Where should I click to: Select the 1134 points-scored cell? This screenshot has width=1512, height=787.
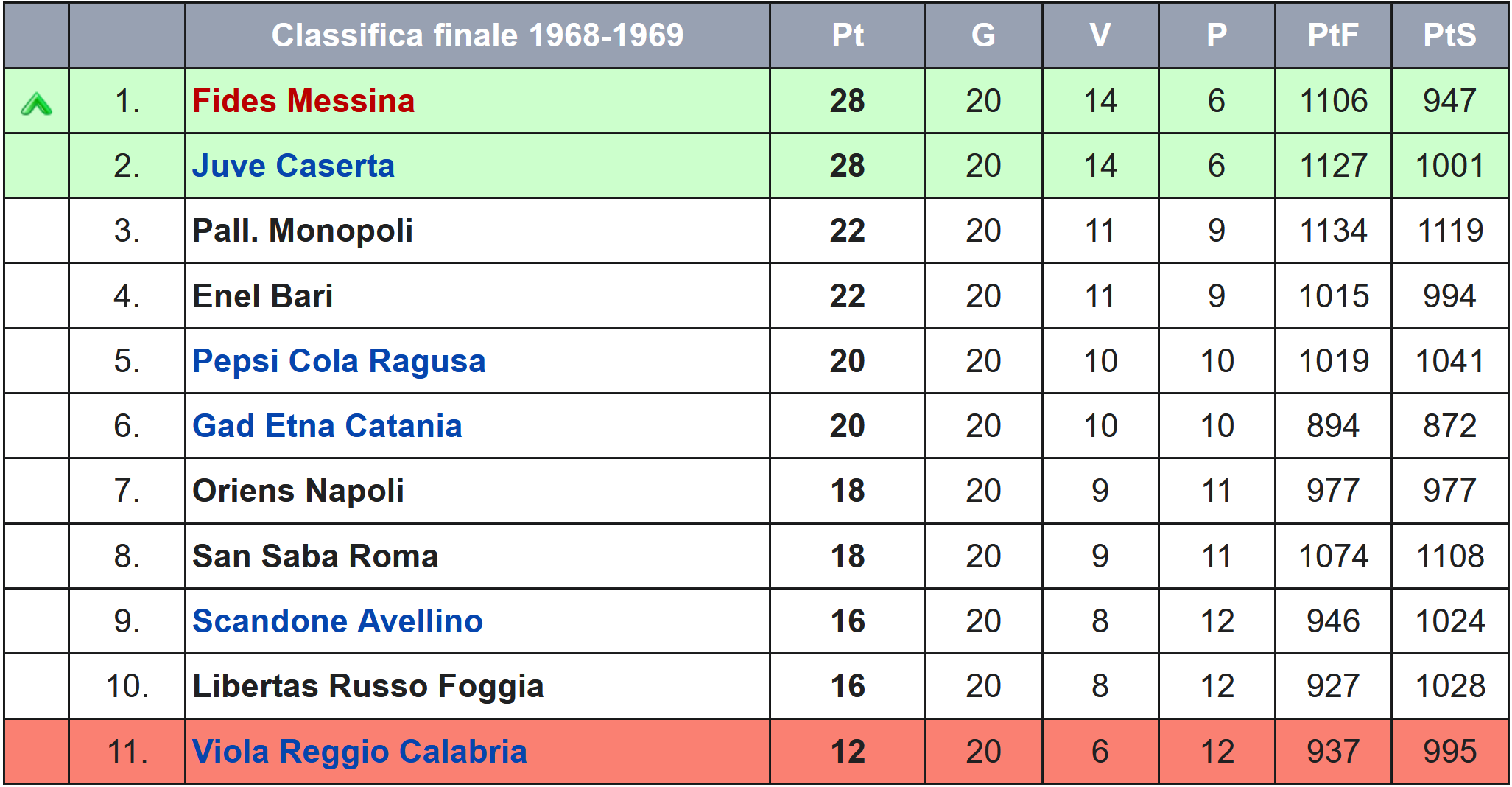pos(1333,231)
